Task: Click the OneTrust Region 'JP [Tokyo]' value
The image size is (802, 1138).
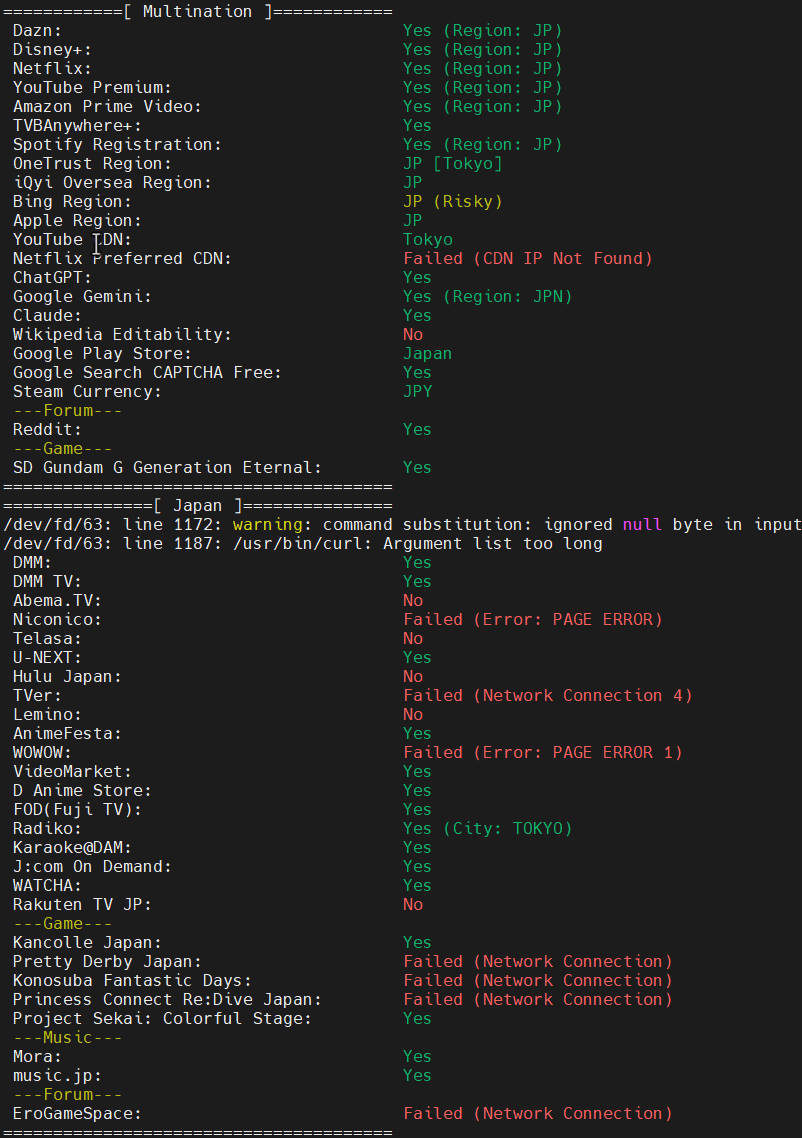Action: coord(452,164)
